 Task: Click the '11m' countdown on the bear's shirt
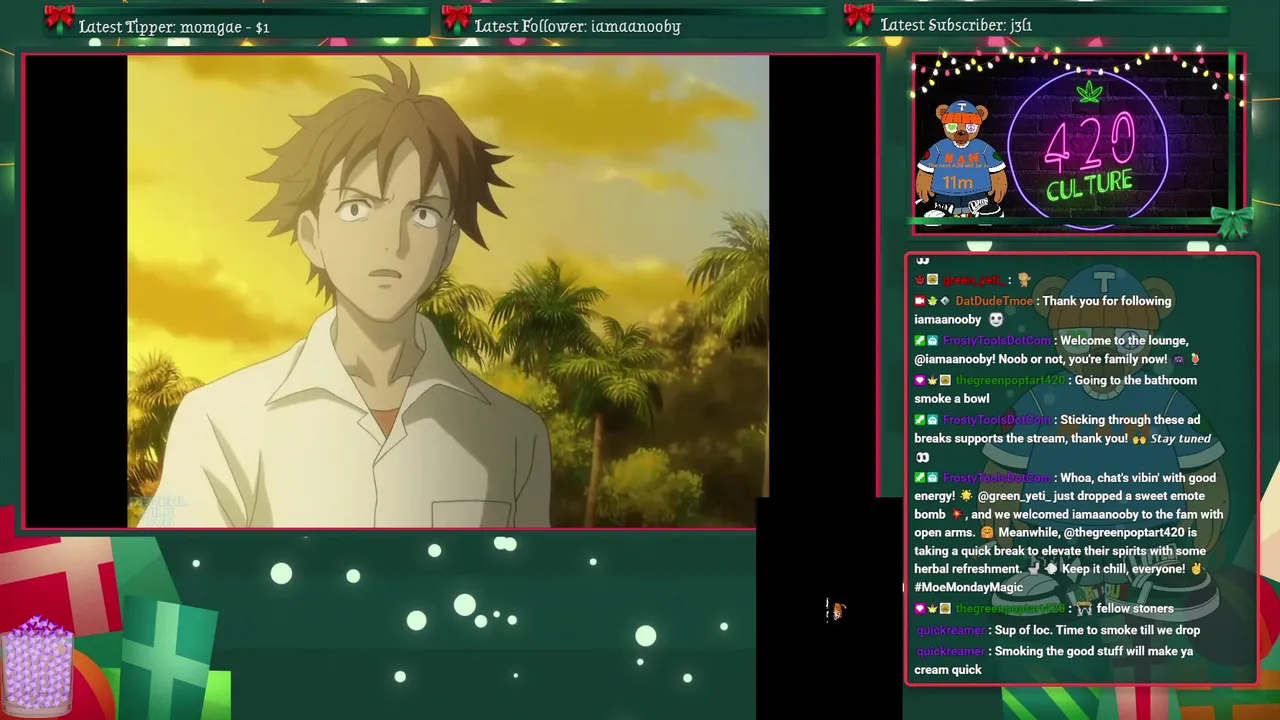point(958,183)
